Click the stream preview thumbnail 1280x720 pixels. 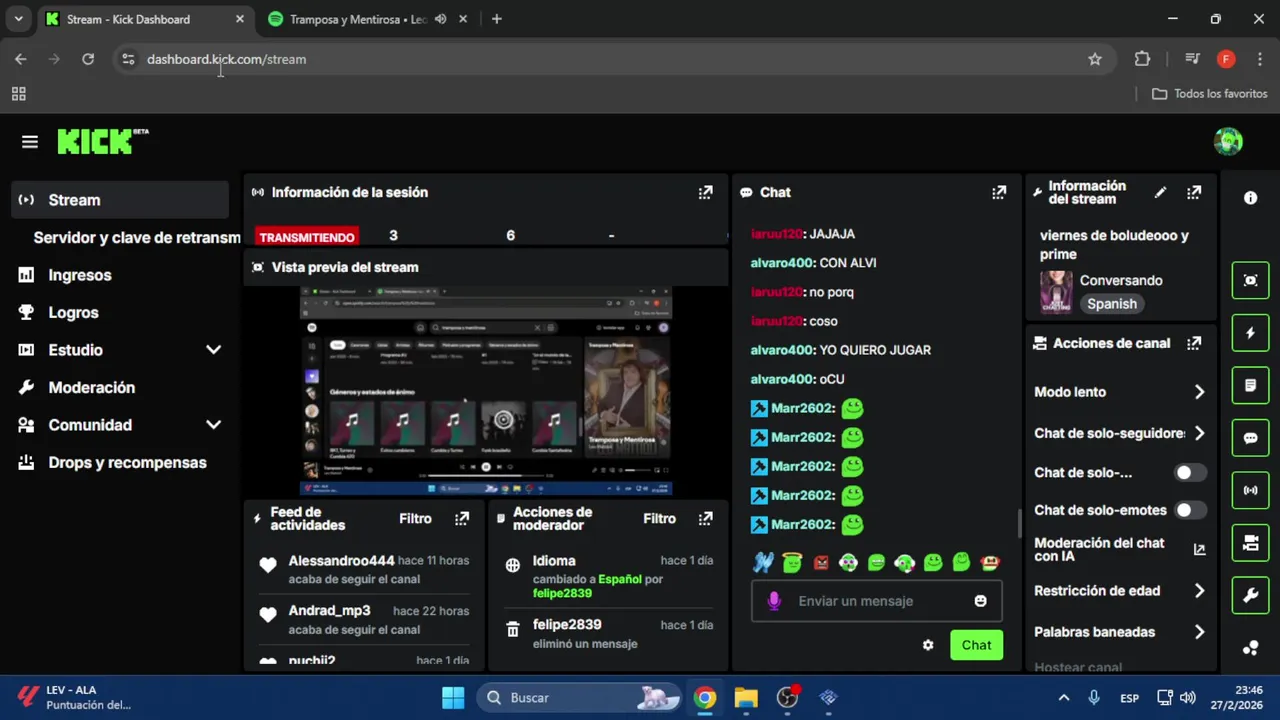(x=486, y=391)
